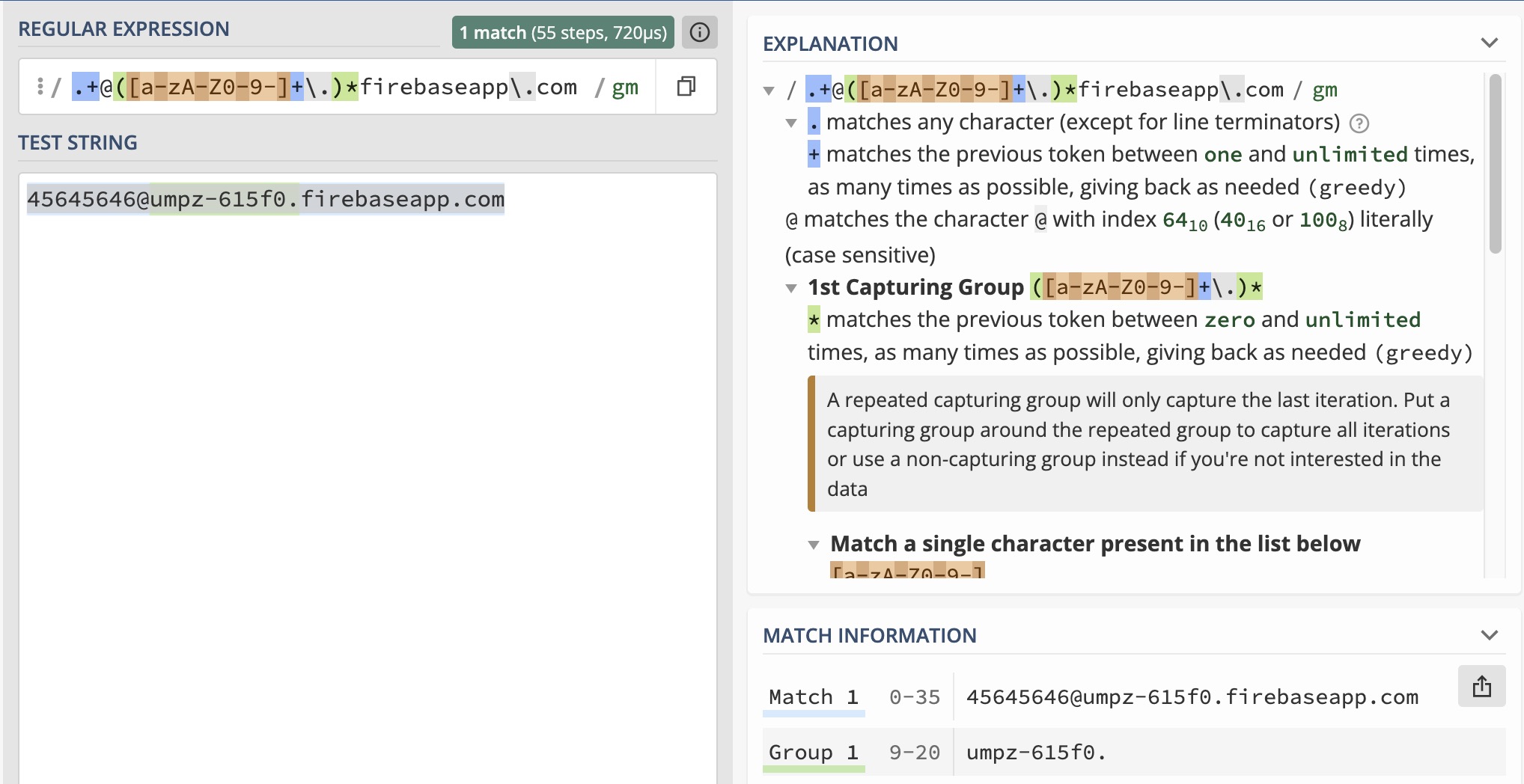This screenshot has height=784, width=1524.
Task: Collapse the Match Information panel chevron
Action: [x=1489, y=635]
